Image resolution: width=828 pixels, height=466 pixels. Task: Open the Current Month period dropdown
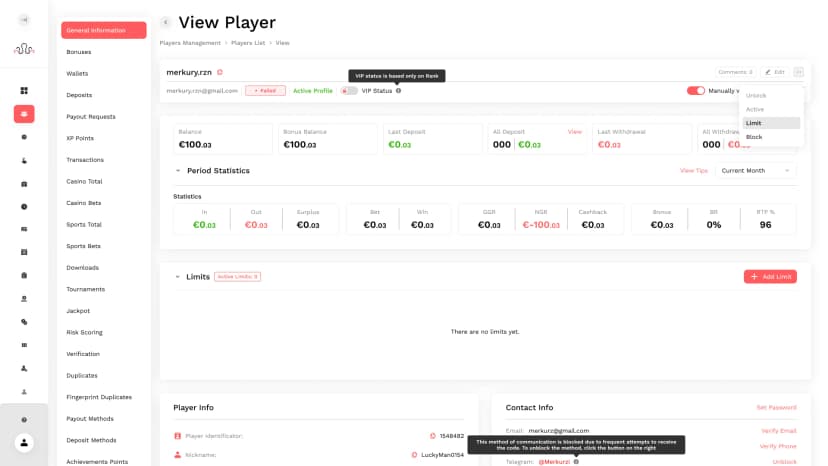(755, 171)
